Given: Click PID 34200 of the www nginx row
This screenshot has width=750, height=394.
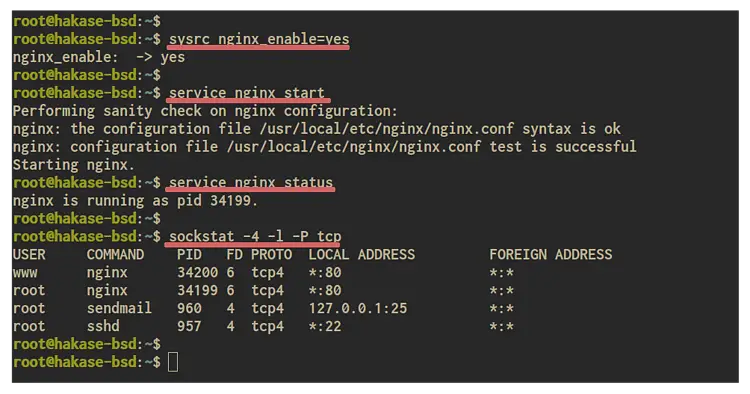Looking at the screenshot, I should pos(198,273).
